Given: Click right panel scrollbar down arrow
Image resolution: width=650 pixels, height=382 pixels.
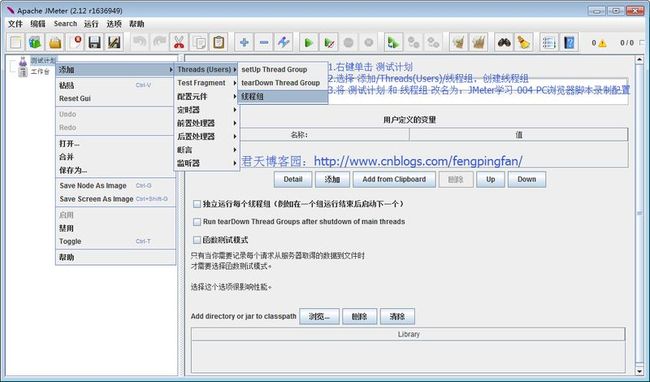Looking at the screenshot, I should (x=639, y=371).
